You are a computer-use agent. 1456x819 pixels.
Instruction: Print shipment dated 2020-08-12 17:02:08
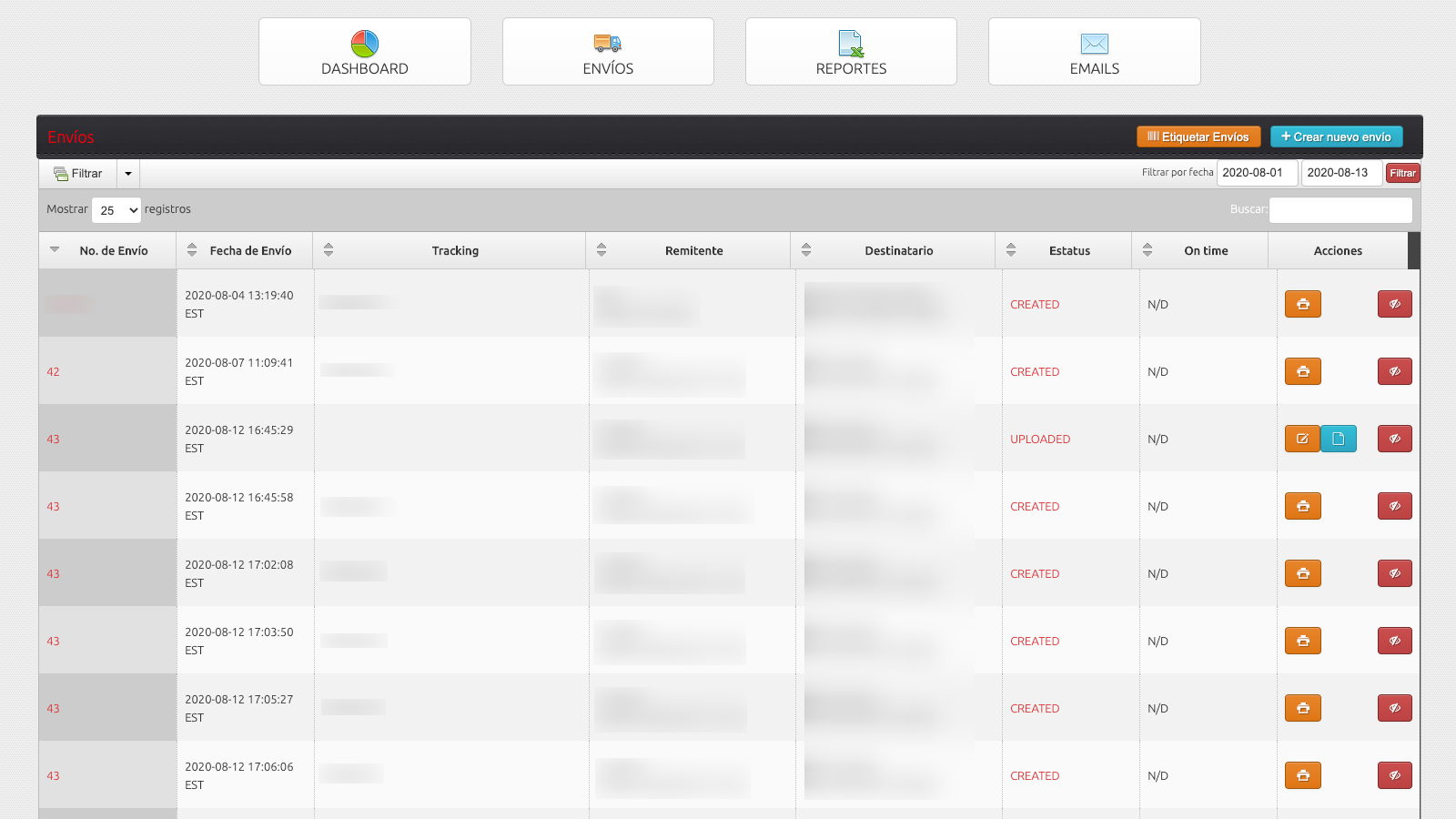[x=1303, y=573]
